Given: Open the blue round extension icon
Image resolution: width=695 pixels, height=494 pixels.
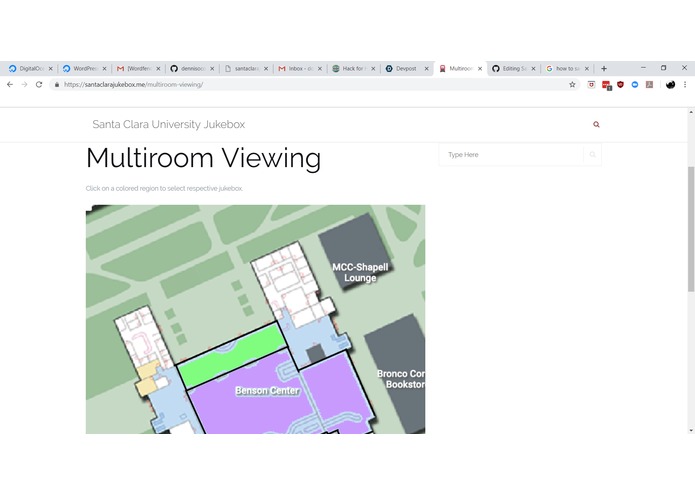Looking at the screenshot, I should tap(635, 84).
